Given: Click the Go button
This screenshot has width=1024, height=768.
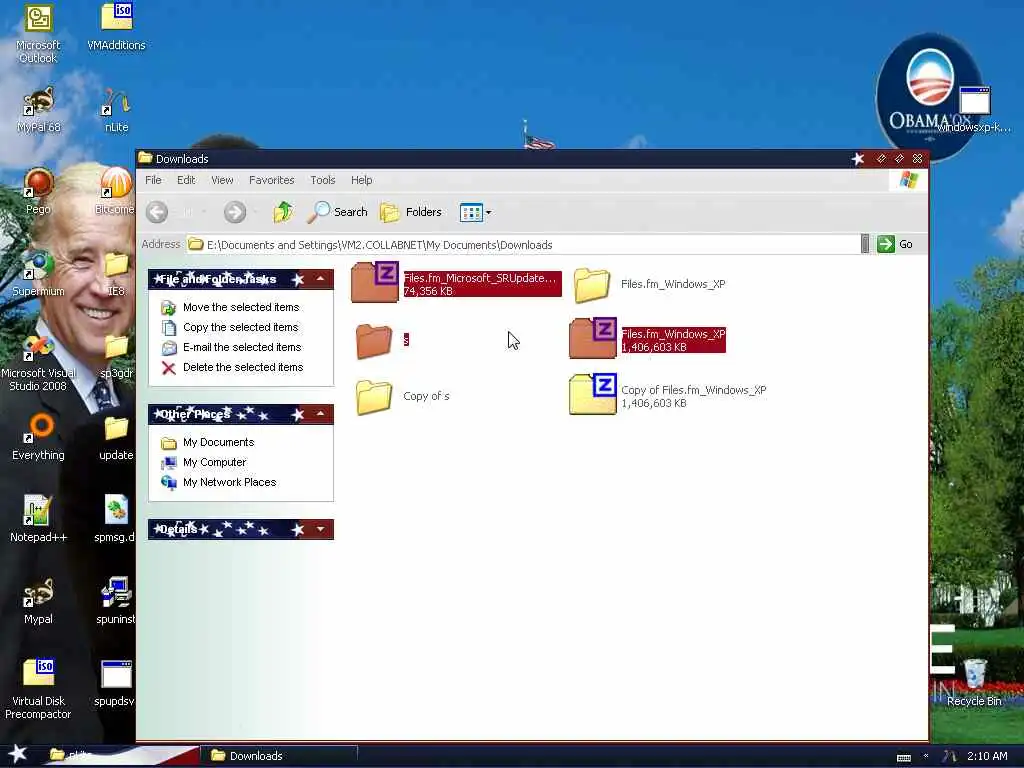Looking at the screenshot, I should (895, 244).
